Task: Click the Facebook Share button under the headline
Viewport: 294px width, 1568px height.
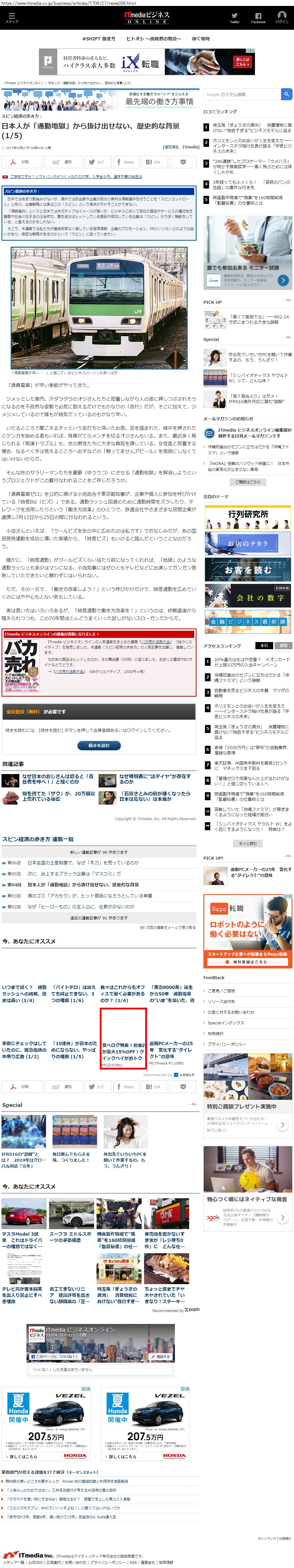Action: 126,162
